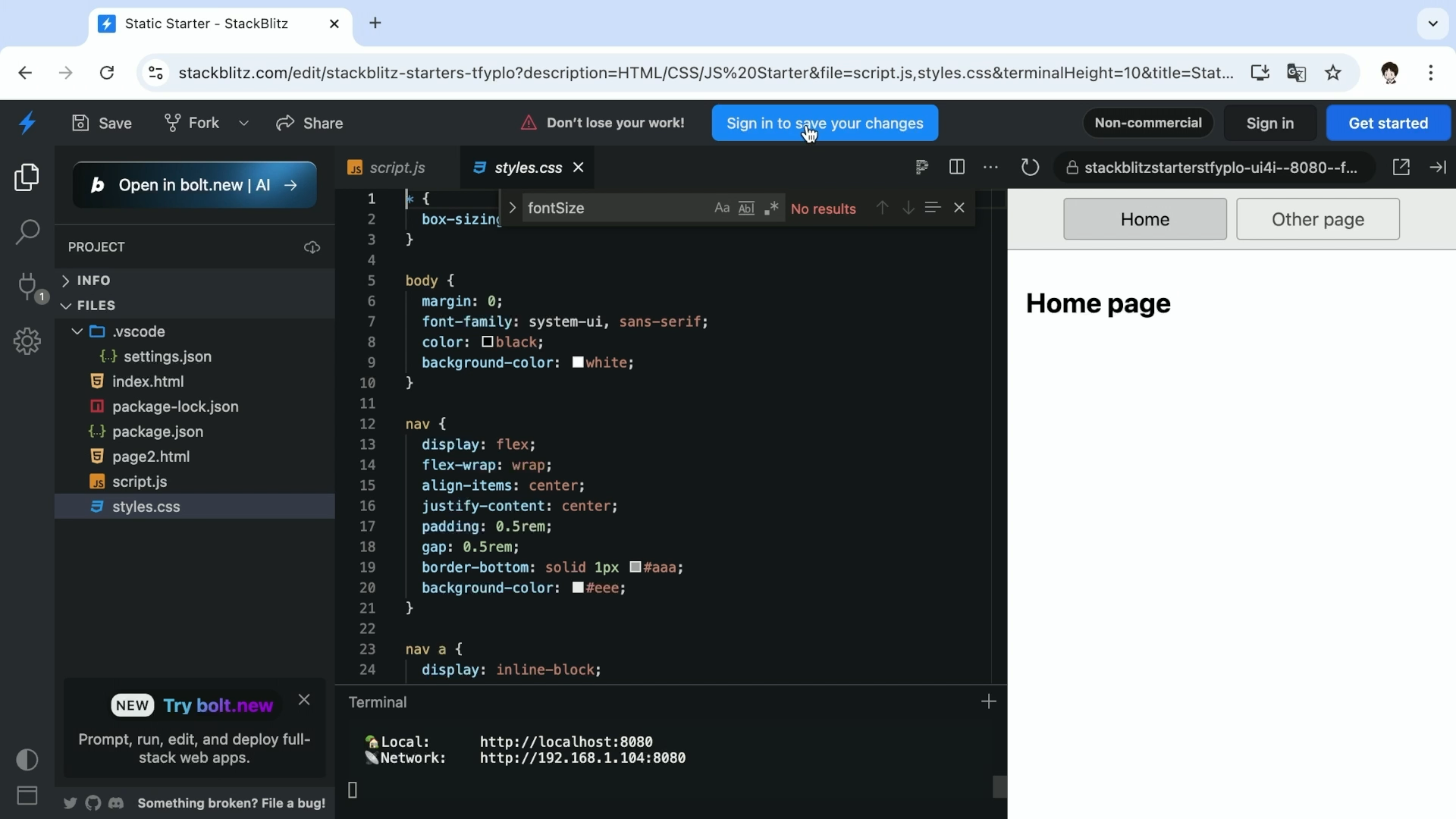Image resolution: width=1456 pixels, height=819 pixels.
Task: Click inside the fontSize search input
Action: 614,208
